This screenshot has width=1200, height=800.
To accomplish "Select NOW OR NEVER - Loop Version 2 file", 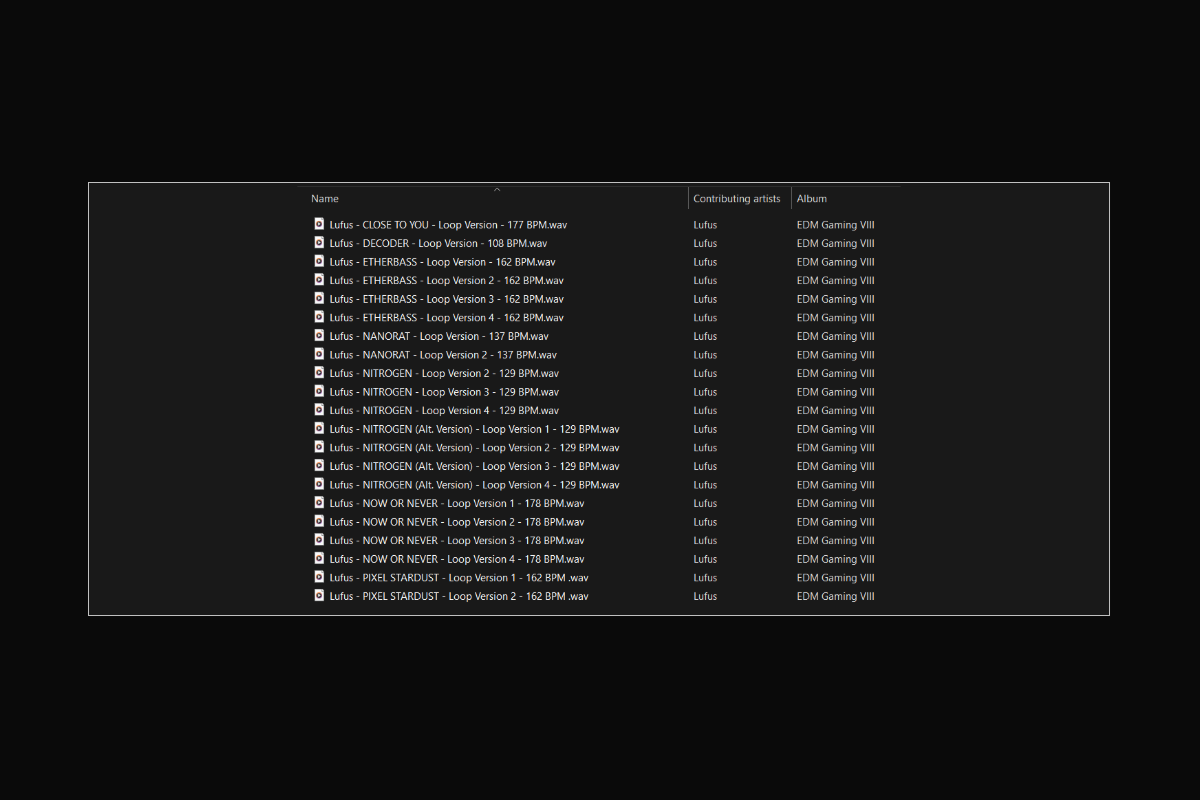I will (457, 522).
